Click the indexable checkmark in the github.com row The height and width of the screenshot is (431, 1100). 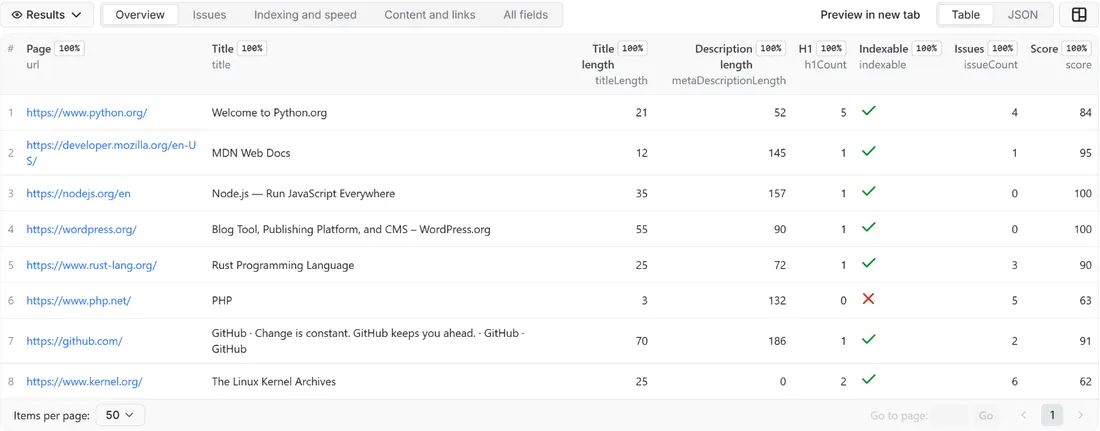tap(868, 339)
